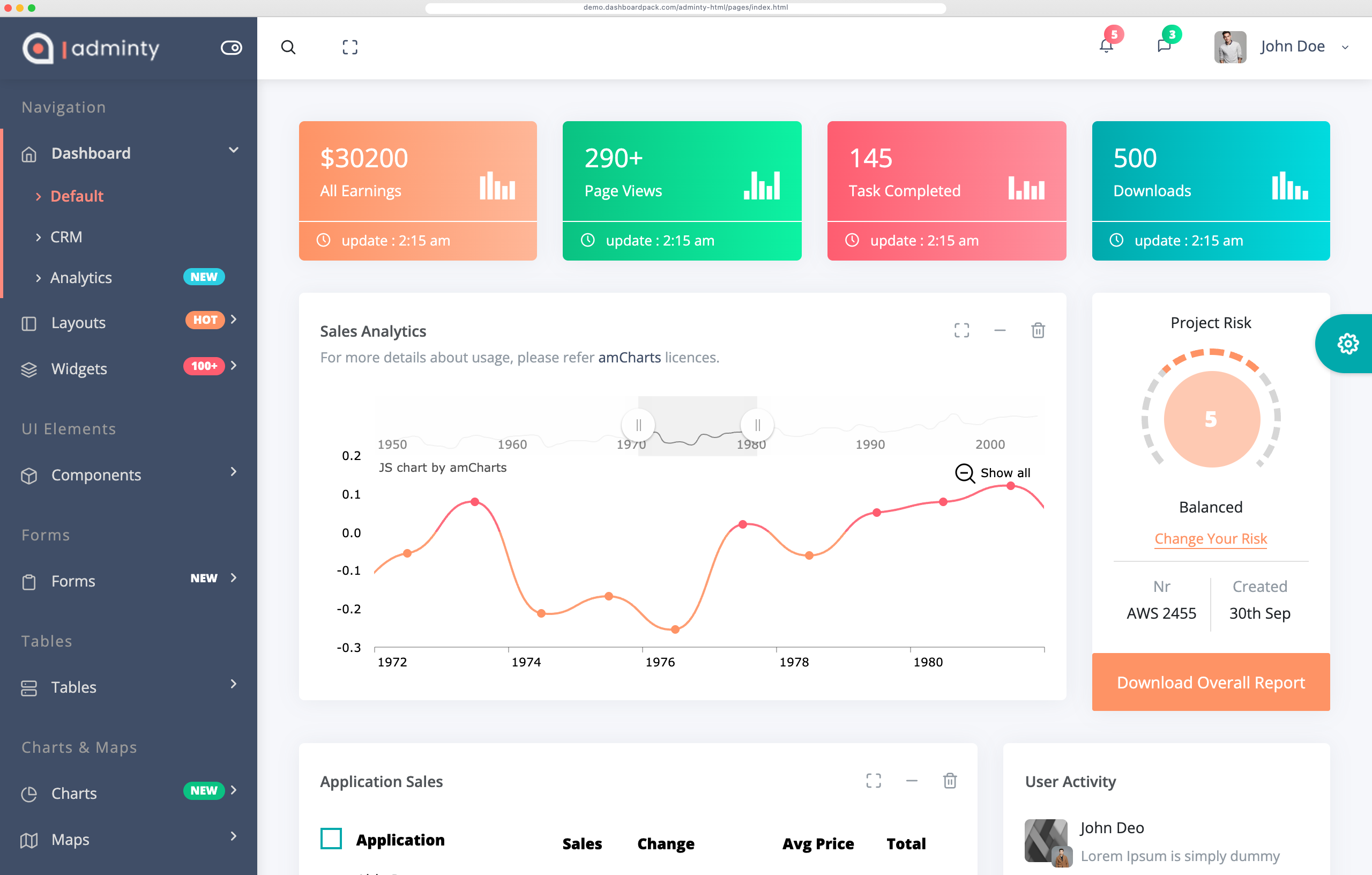Click the Dashboard home icon

pyautogui.click(x=29, y=154)
